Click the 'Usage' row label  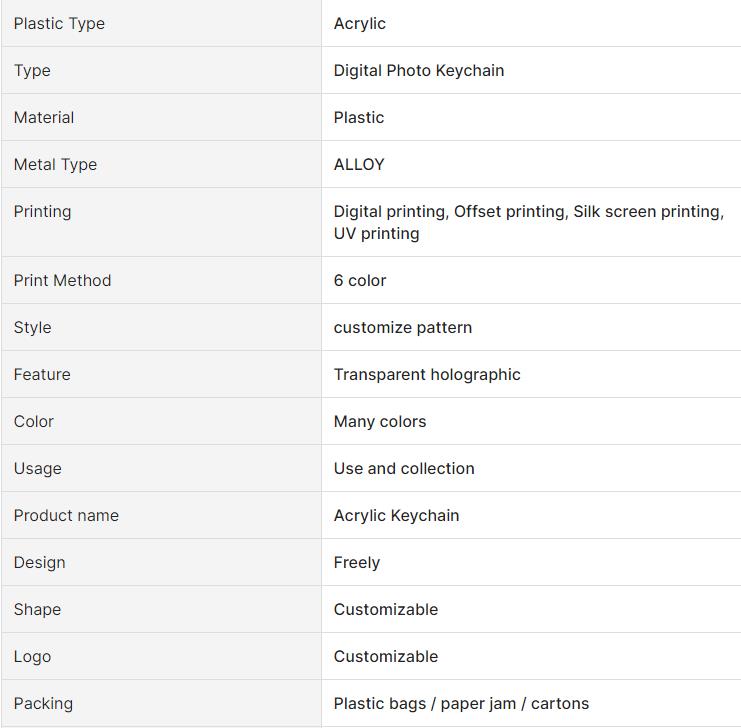coord(38,468)
